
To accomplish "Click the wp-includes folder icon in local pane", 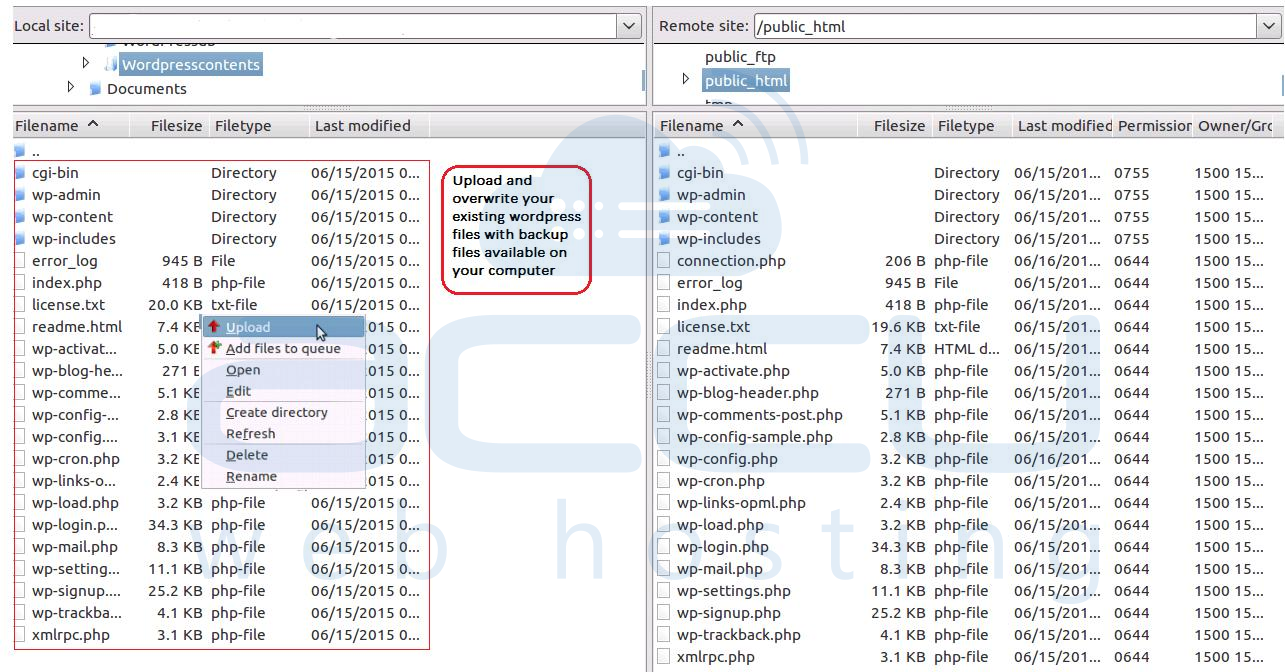I will pyautogui.click(x=21, y=239).
